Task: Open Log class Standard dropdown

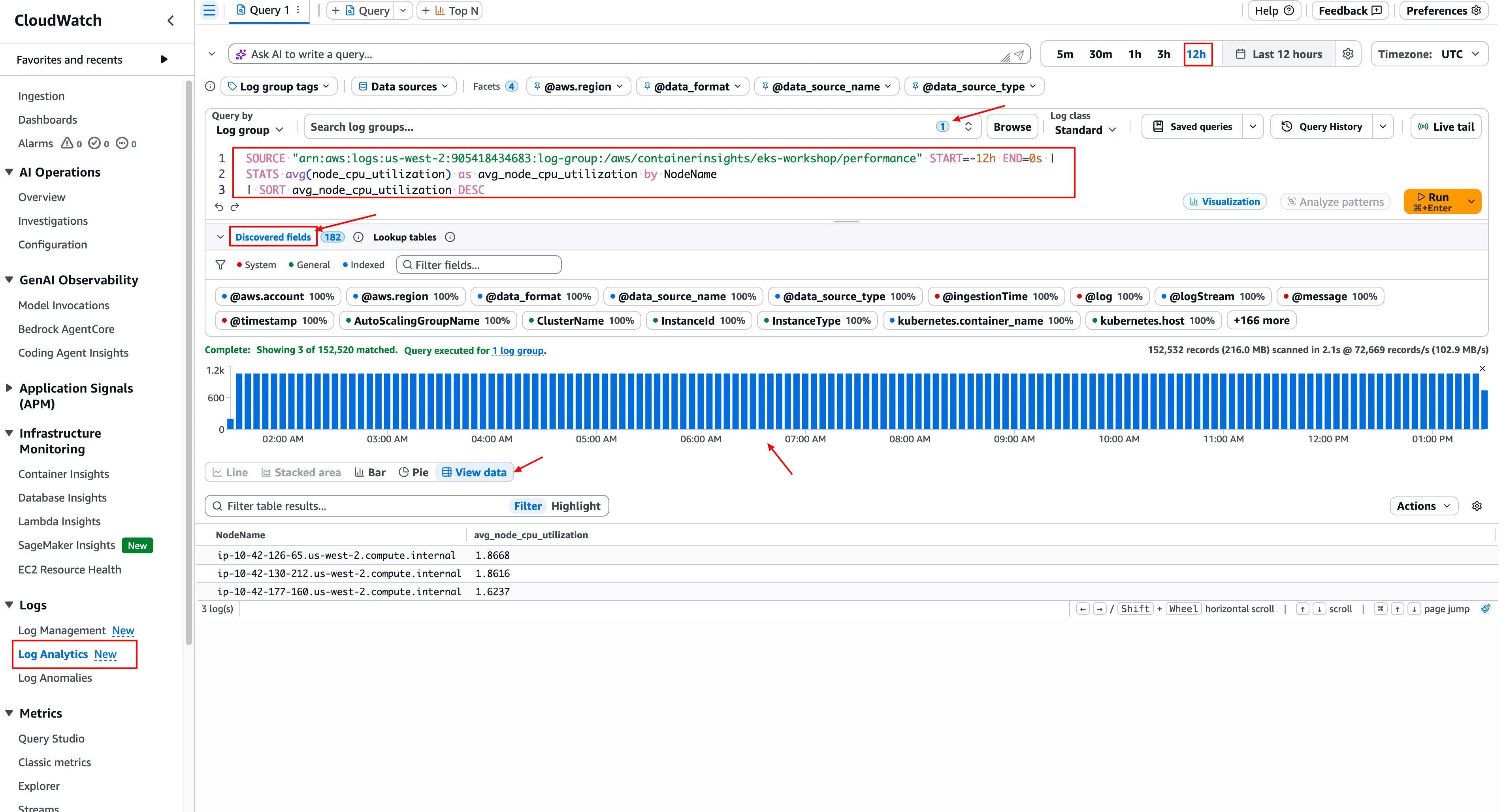Action: [1085, 130]
